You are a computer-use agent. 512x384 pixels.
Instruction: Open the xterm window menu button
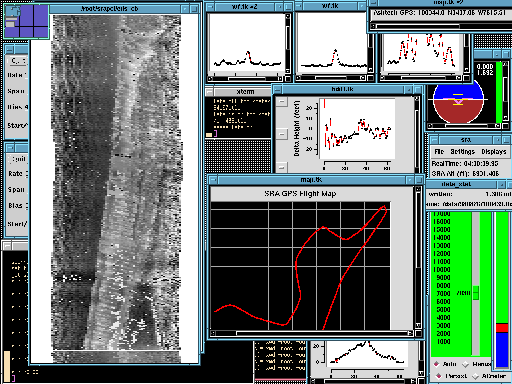pos(210,92)
